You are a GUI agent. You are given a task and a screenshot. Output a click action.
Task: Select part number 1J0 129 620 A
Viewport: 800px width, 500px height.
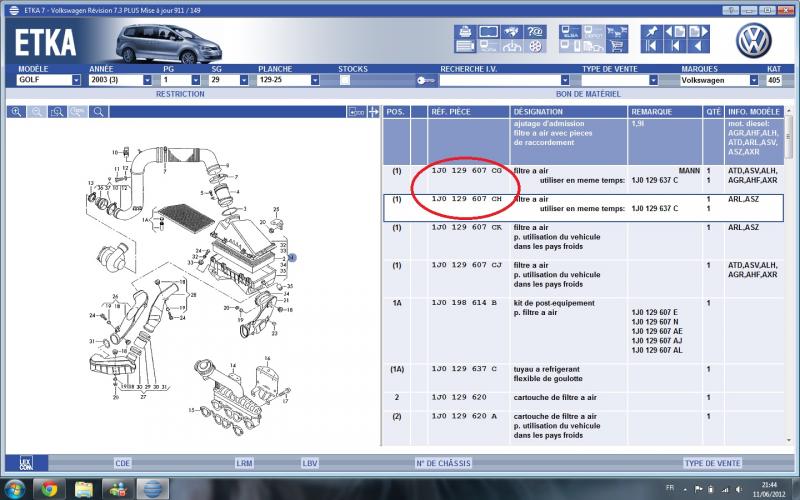(464, 416)
